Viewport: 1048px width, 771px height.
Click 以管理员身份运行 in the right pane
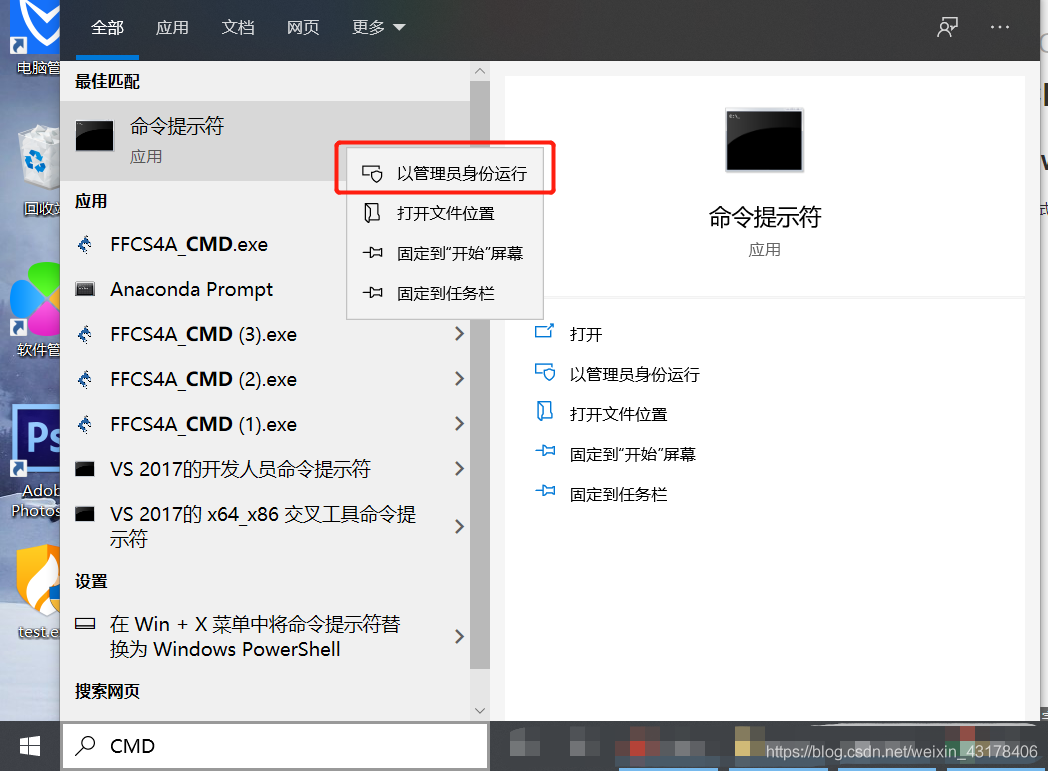(x=634, y=374)
